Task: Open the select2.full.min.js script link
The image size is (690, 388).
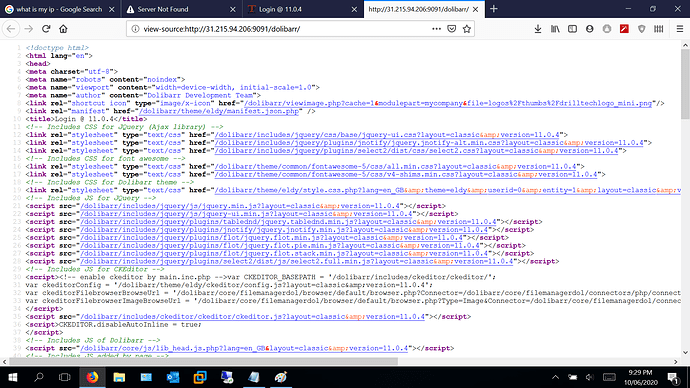Action: 297,262
